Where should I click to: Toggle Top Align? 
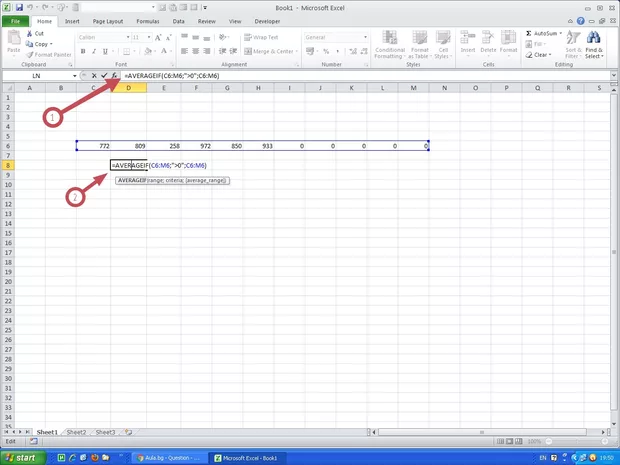click(x=184, y=38)
